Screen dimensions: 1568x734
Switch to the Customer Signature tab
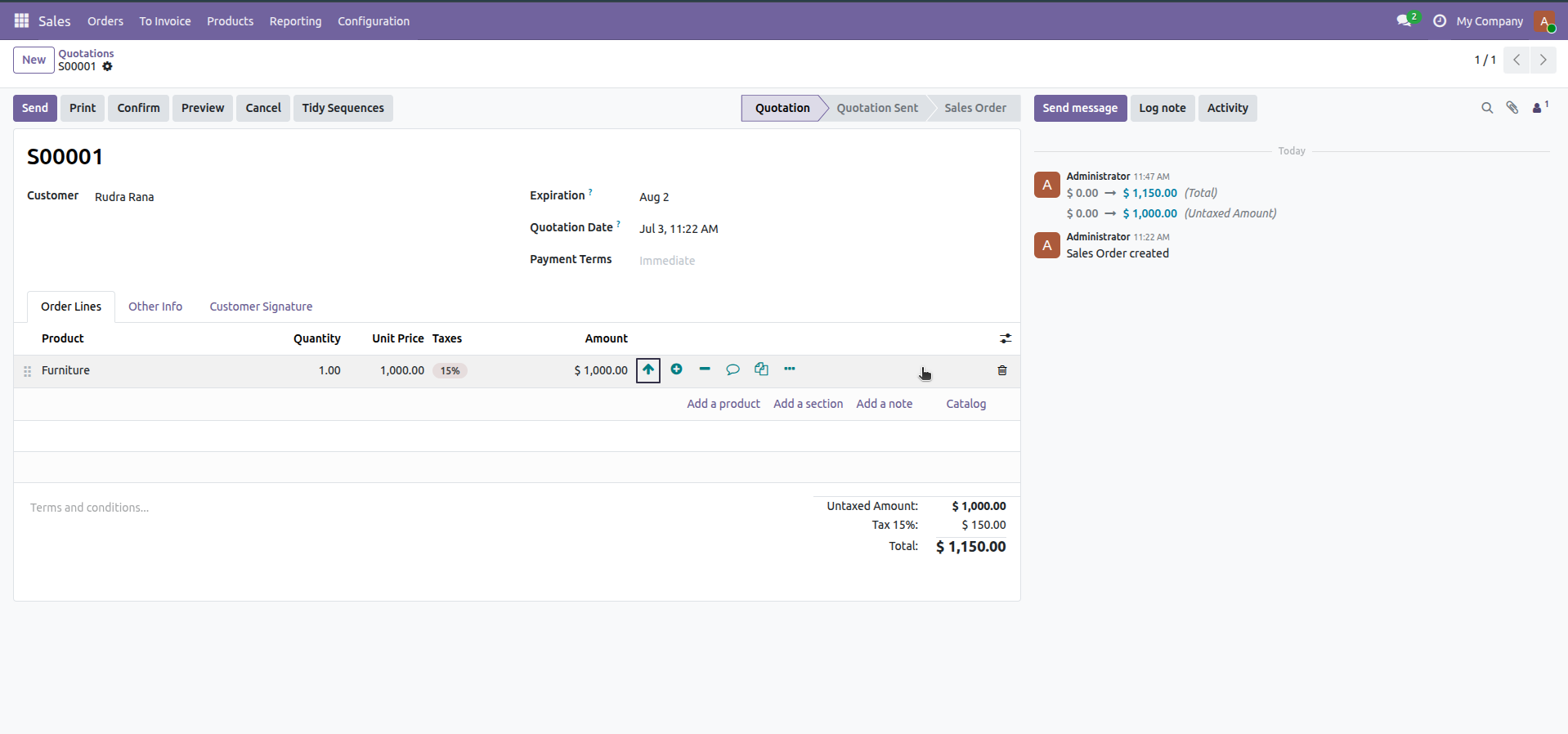(x=261, y=307)
